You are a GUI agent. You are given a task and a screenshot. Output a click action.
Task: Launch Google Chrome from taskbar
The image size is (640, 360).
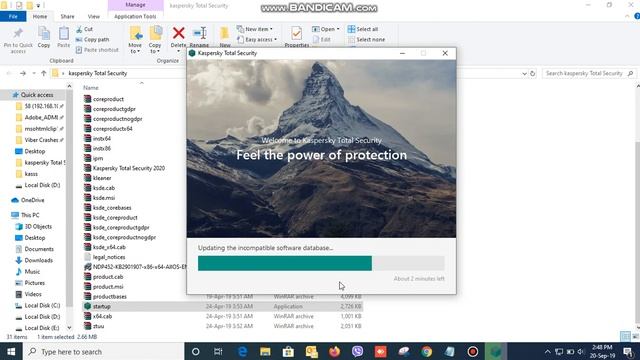pyautogui.click(x=427, y=351)
